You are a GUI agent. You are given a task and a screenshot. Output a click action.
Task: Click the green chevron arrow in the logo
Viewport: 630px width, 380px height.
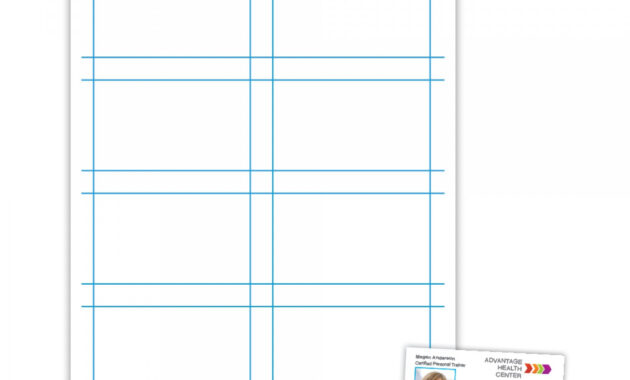pyautogui.click(x=540, y=368)
